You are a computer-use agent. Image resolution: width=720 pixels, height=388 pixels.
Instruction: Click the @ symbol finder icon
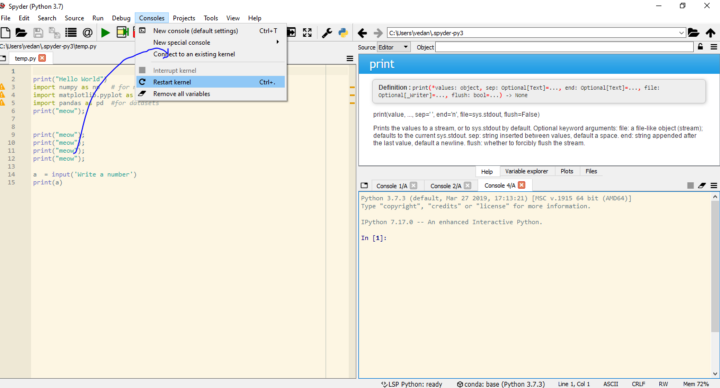point(87,33)
